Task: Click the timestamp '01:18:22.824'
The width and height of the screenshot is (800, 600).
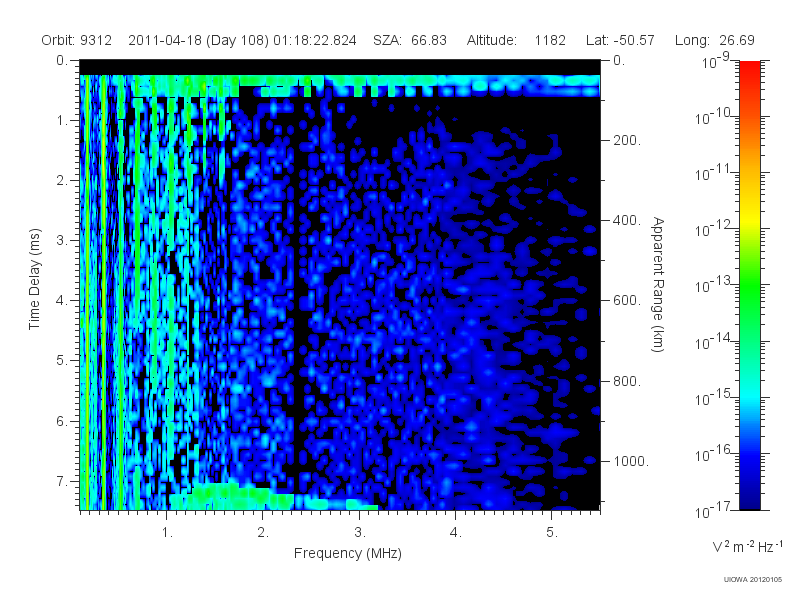Action: tap(315, 40)
